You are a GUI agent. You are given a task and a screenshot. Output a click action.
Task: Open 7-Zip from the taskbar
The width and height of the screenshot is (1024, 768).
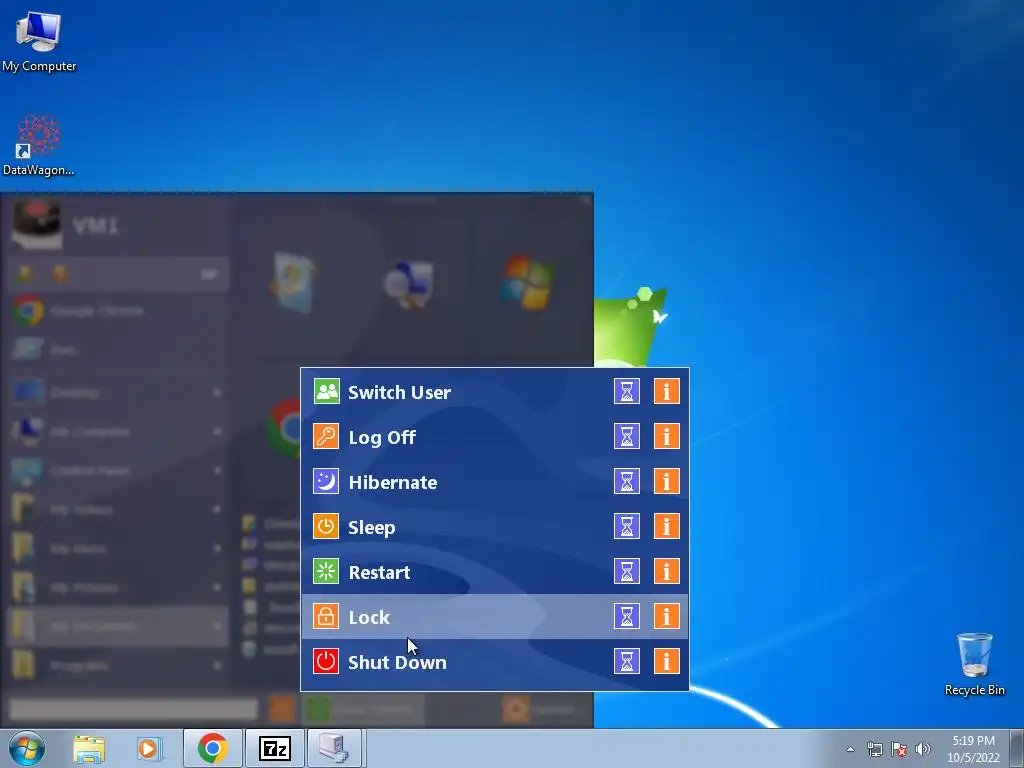pyautogui.click(x=274, y=748)
